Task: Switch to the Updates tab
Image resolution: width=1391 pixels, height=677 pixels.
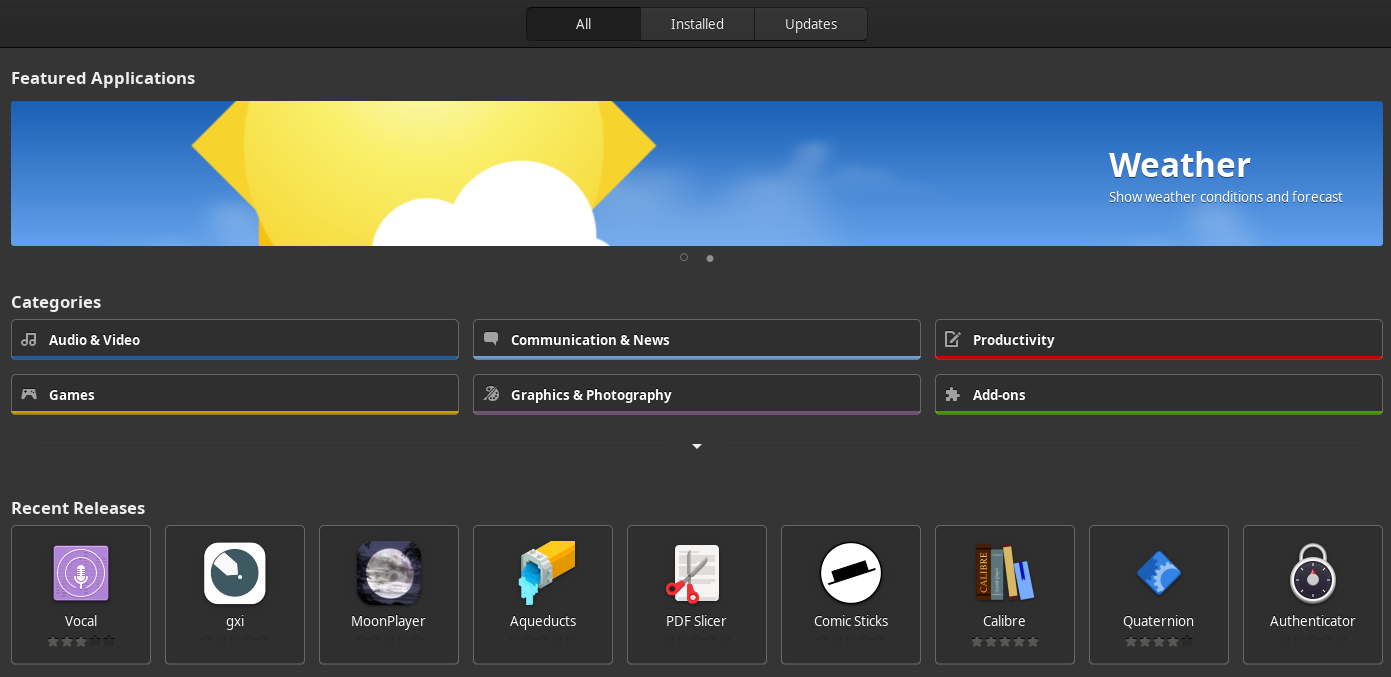Action: (810, 23)
